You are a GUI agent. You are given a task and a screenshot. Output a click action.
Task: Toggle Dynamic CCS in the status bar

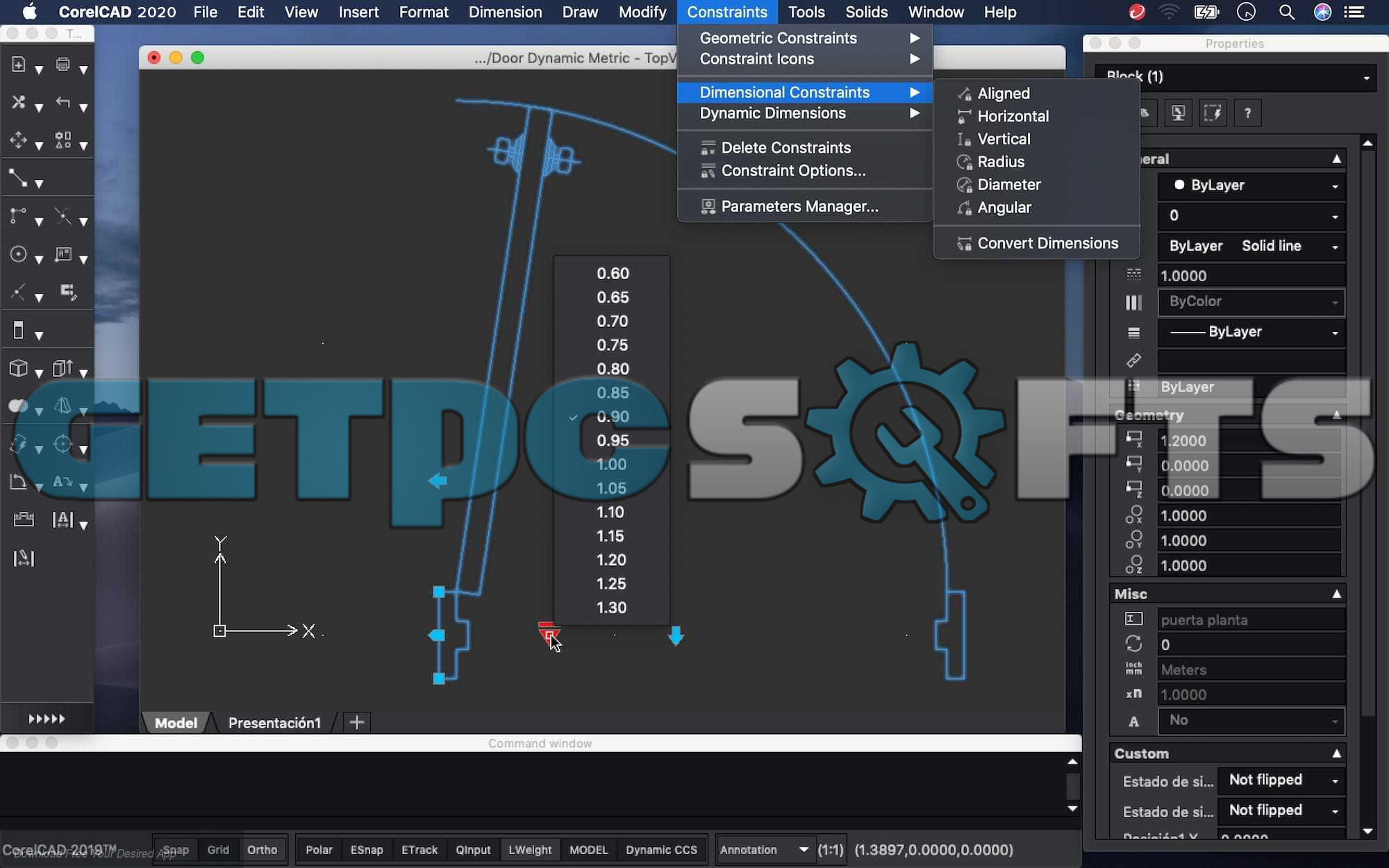[661, 849]
